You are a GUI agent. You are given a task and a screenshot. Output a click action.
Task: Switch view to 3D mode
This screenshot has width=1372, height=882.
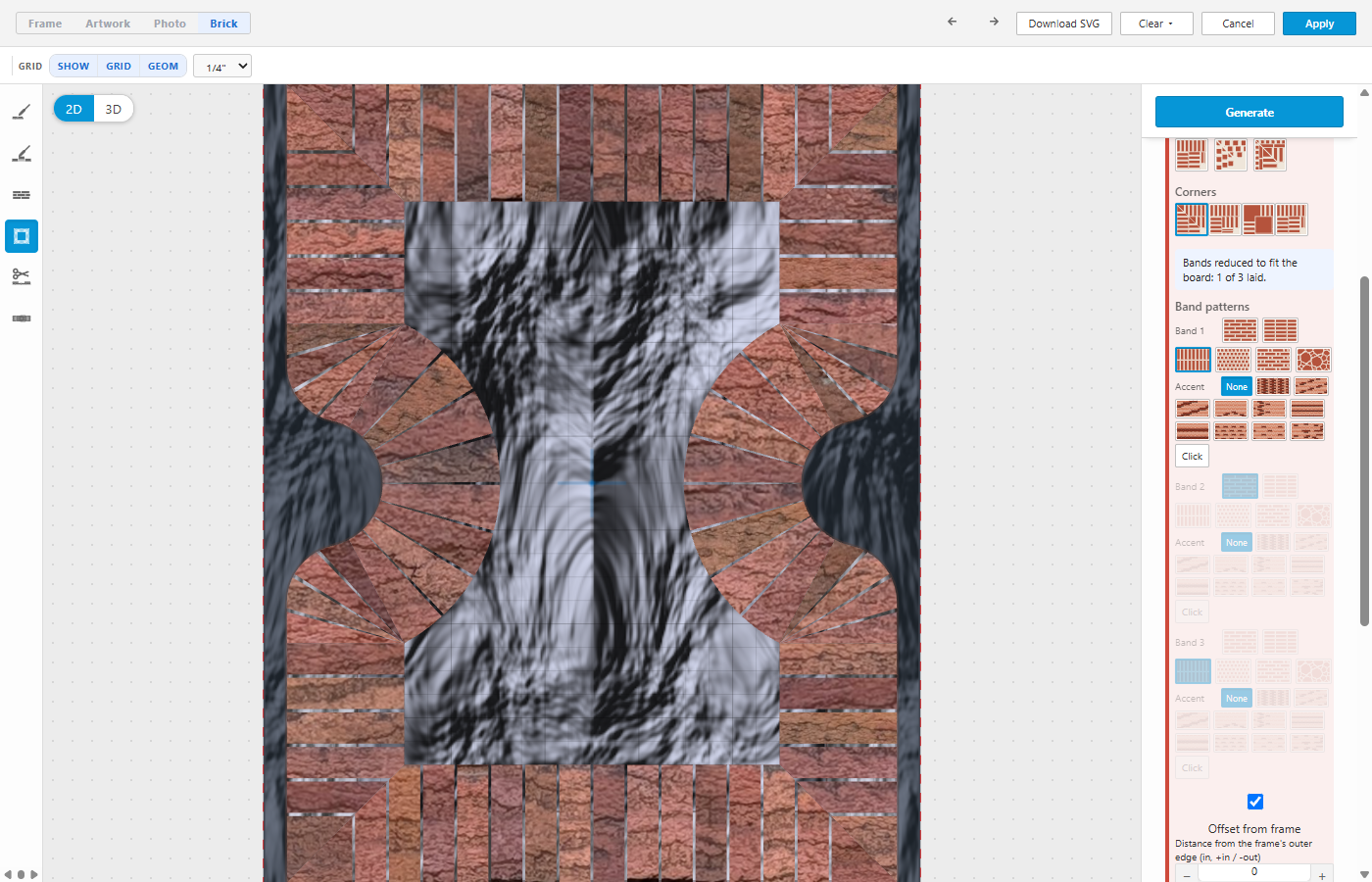pos(114,109)
